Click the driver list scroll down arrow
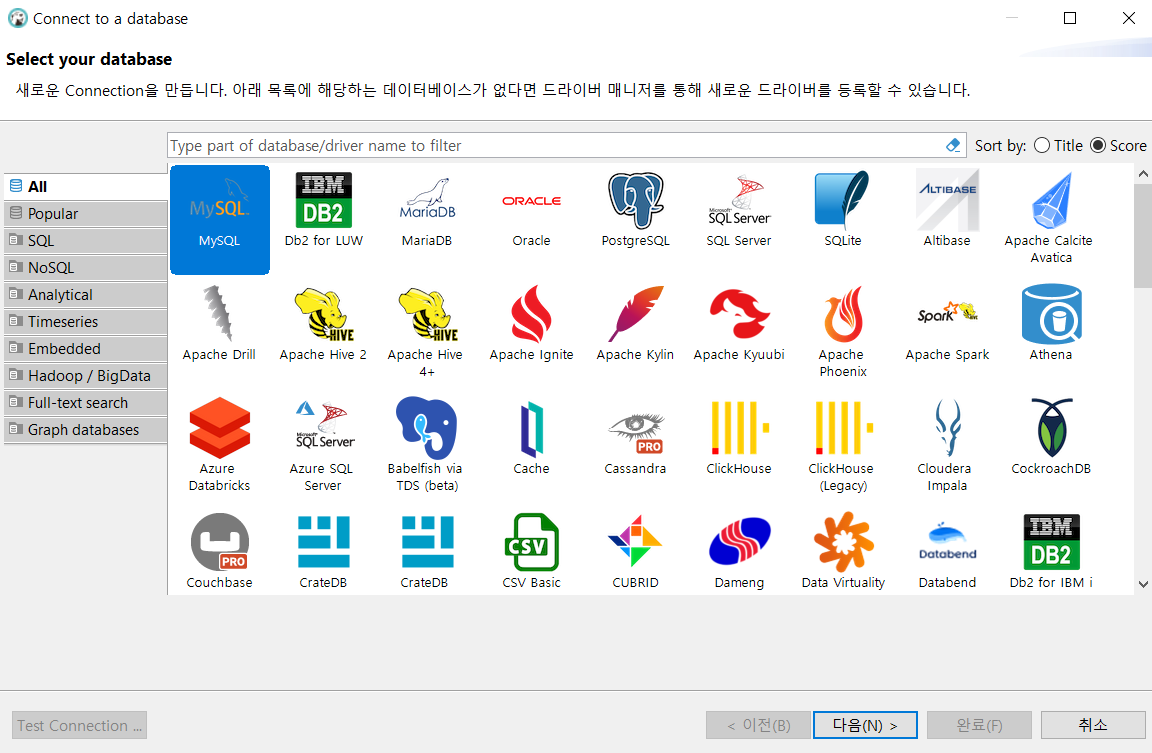This screenshot has width=1152, height=753. point(1142,584)
